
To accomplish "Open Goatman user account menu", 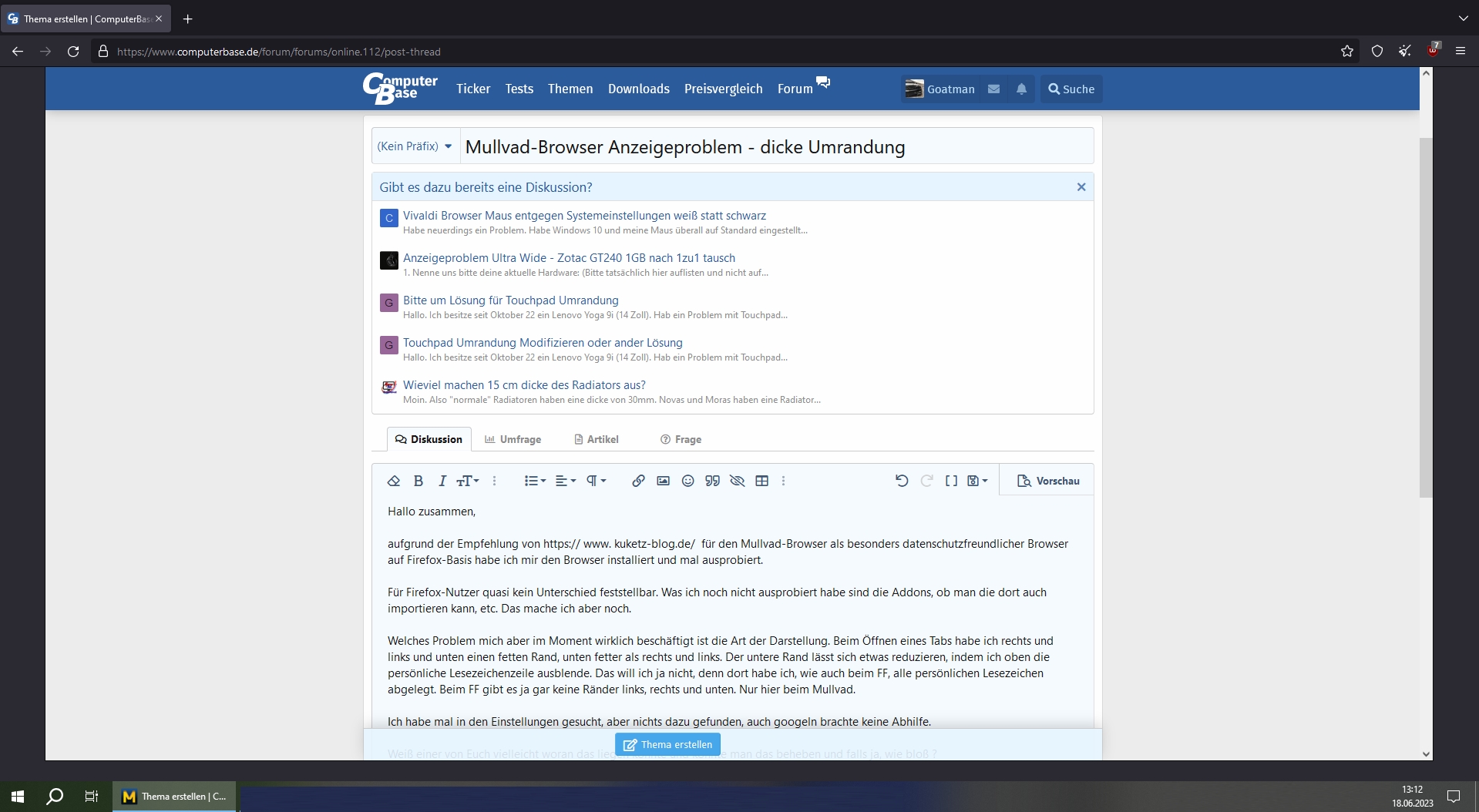I will (x=940, y=89).
